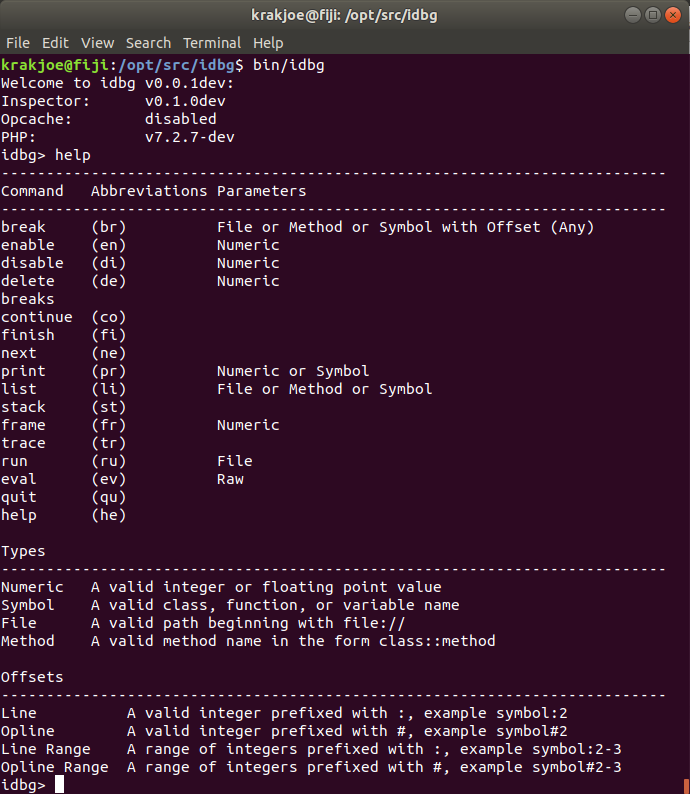The height and width of the screenshot is (794, 690).
Task: Click the 'bin/idbg' command text
Action: 289,65
